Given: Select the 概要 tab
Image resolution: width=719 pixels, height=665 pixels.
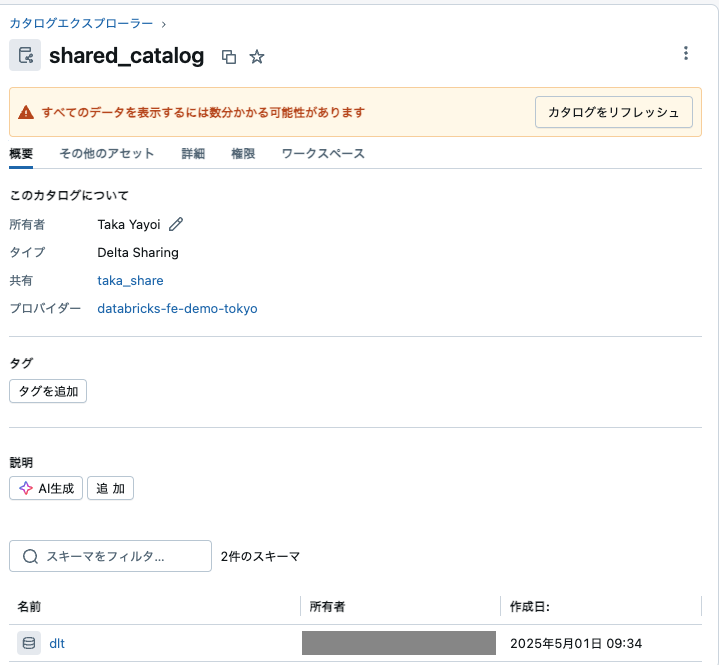Looking at the screenshot, I should click(x=21, y=154).
